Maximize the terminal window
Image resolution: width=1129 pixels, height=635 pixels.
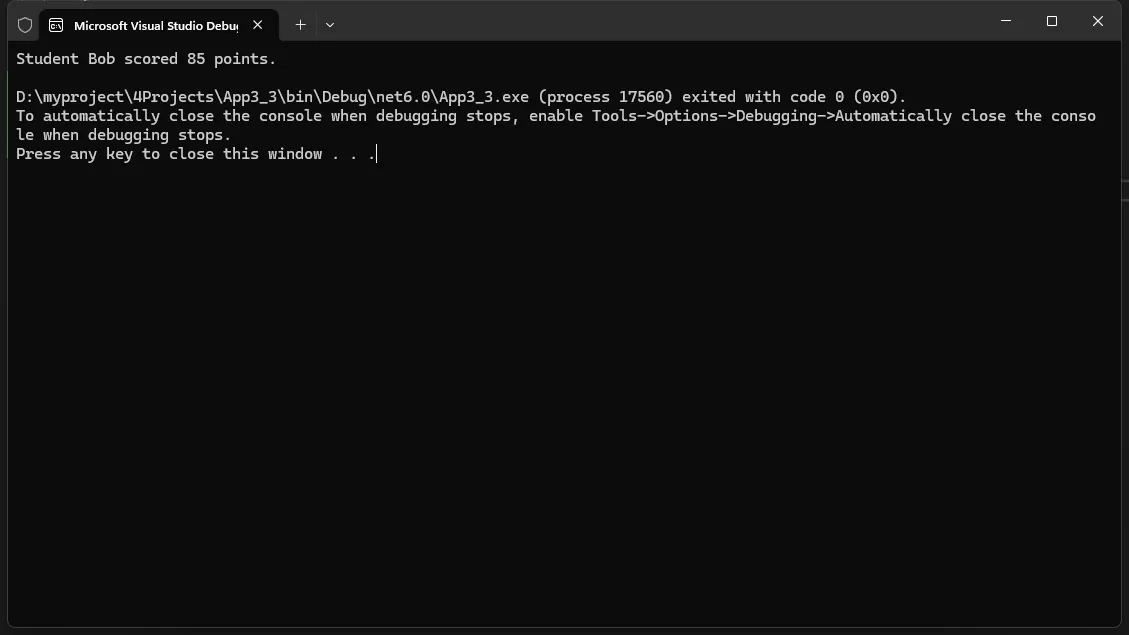pyautogui.click(x=1052, y=21)
